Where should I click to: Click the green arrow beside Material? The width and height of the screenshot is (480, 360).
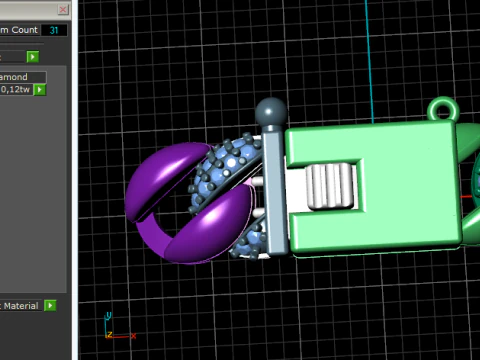(50, 305)
